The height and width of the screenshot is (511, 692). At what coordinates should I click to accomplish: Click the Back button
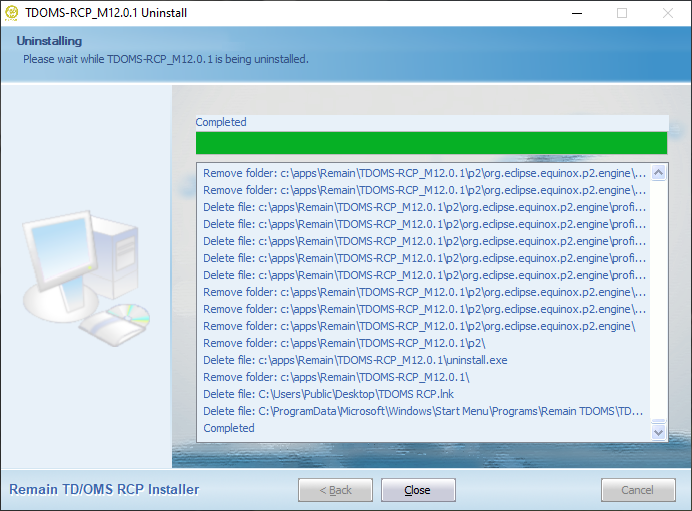(335, 490)
